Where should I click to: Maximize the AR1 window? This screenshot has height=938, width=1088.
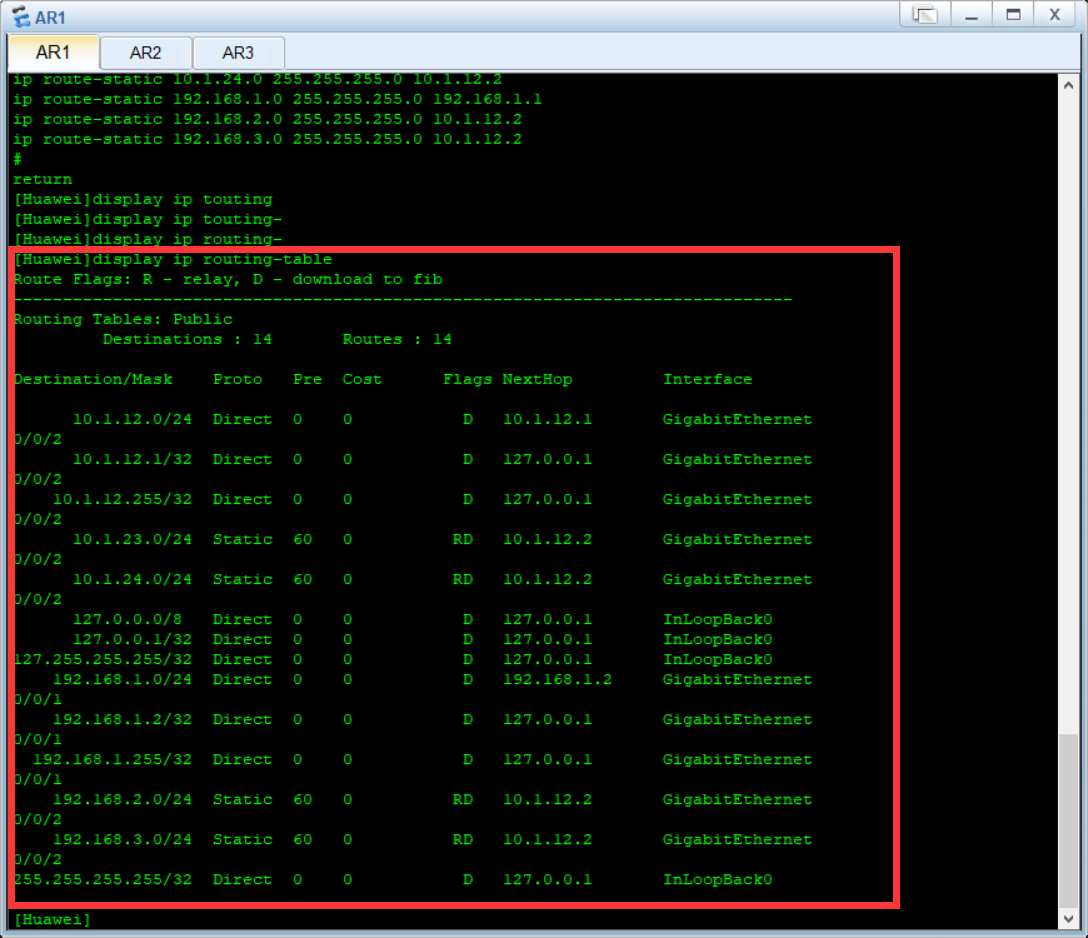[x=1013, y=15]
